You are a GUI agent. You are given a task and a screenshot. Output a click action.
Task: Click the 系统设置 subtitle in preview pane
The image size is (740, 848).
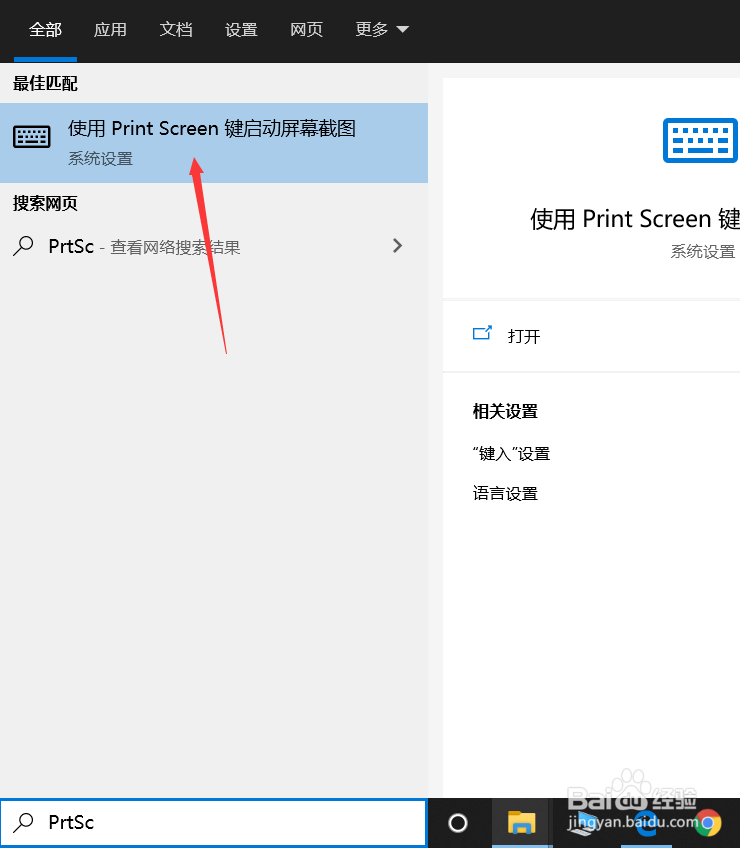point(703,251)
